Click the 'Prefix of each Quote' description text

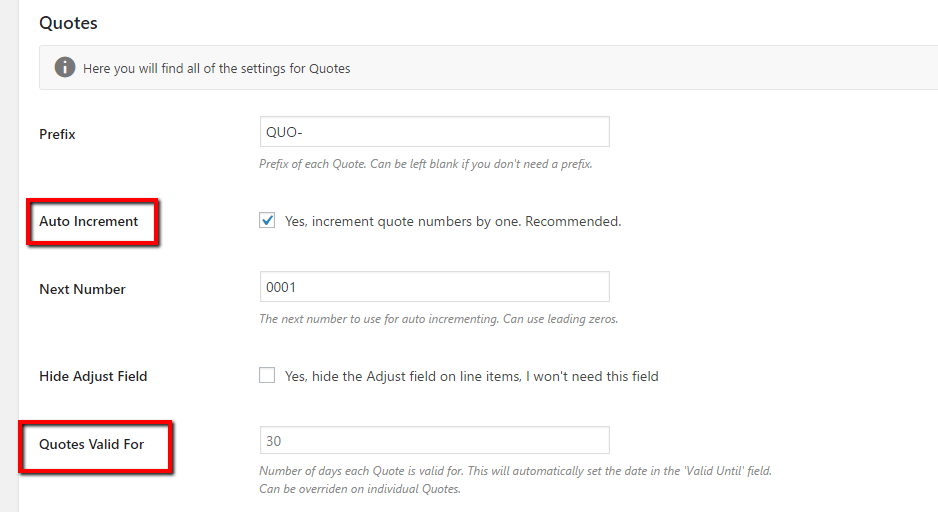pos(425,164)
